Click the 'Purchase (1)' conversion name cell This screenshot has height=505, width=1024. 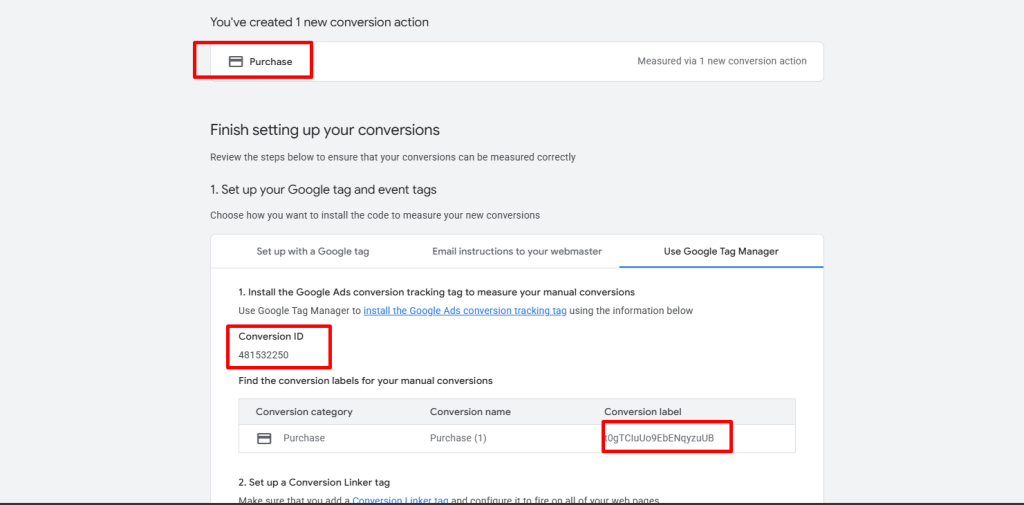coord(456,438)
